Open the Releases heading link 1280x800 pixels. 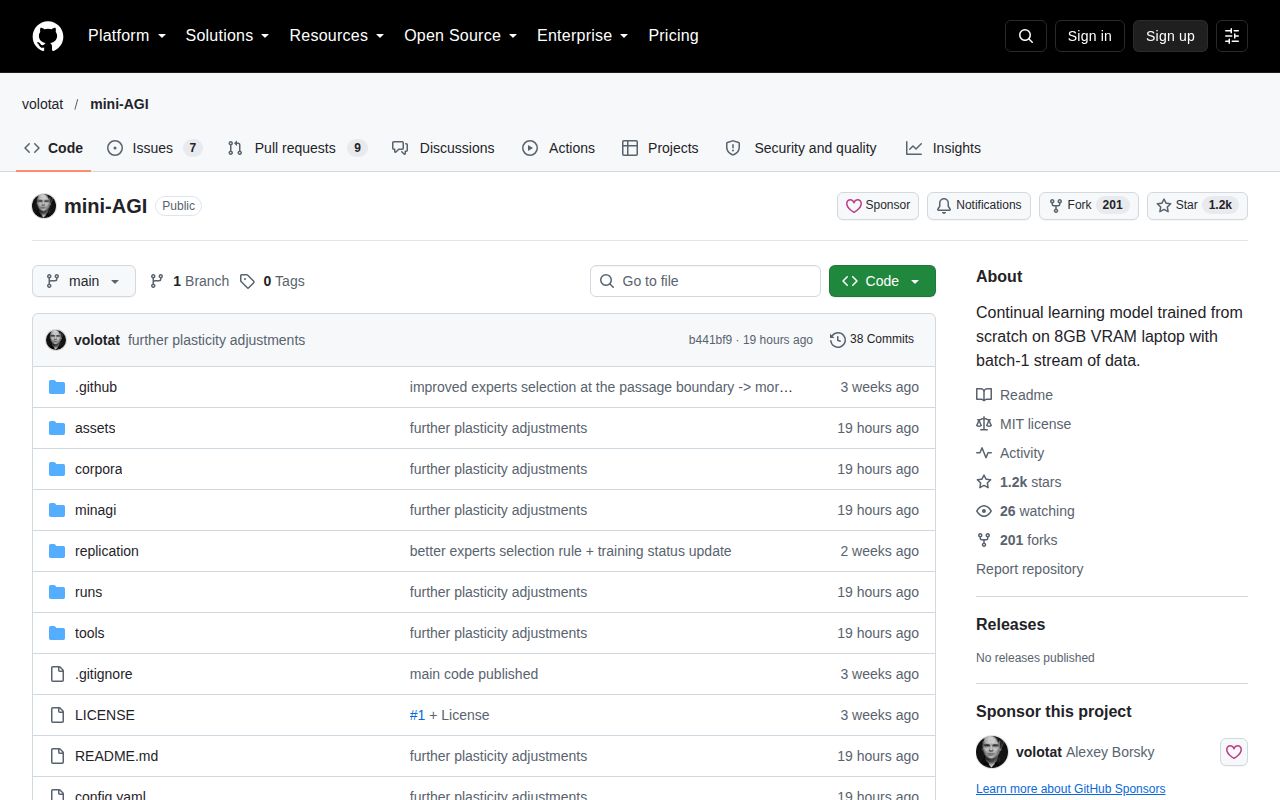pyautogui.click(x=1010, y=624)
